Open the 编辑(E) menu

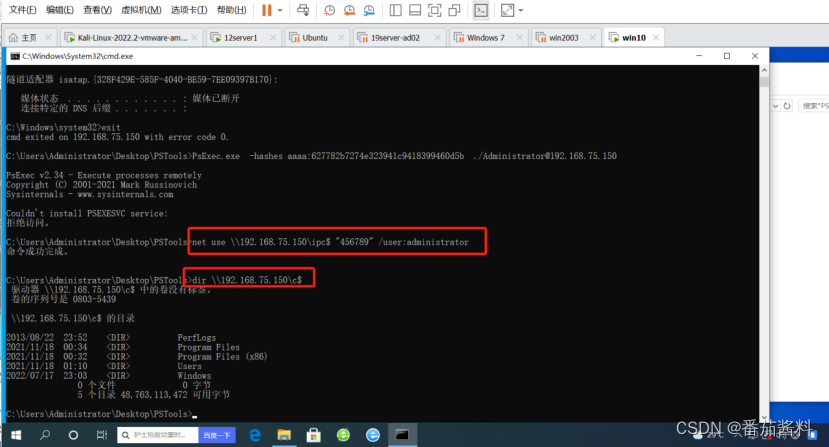coord(60,10)
